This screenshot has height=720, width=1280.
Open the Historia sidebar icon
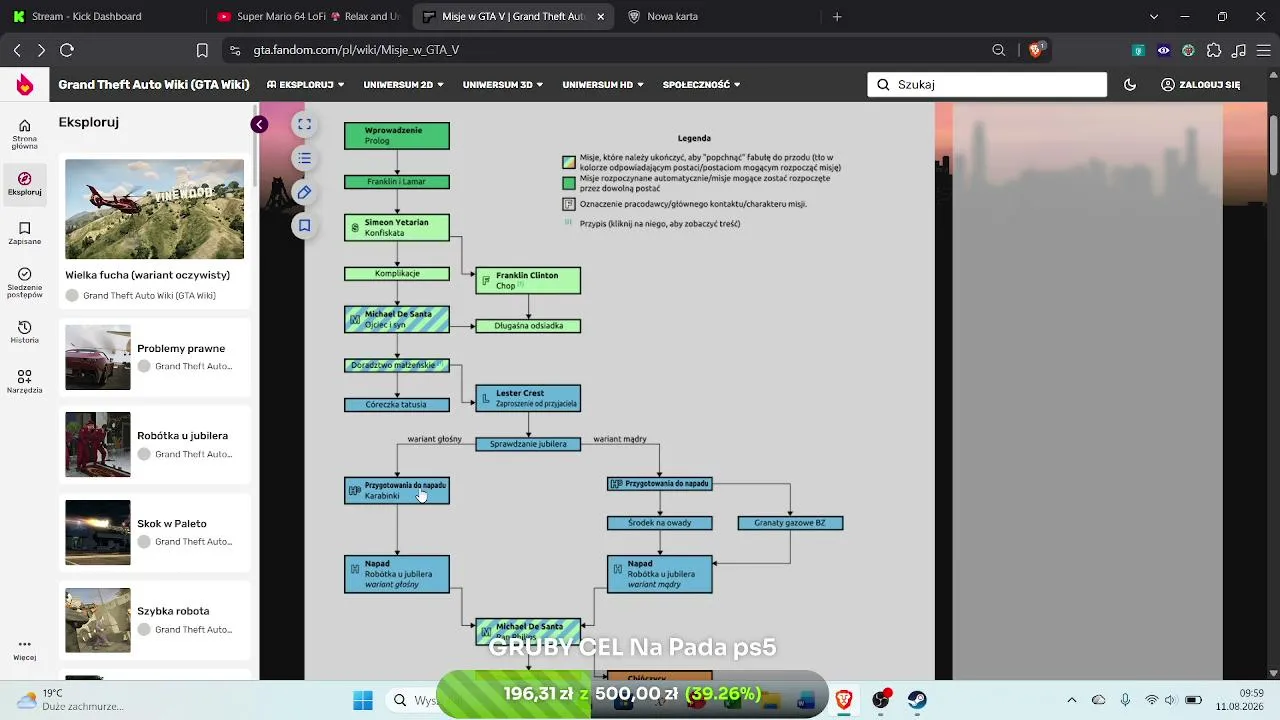[x=25, y=332]
